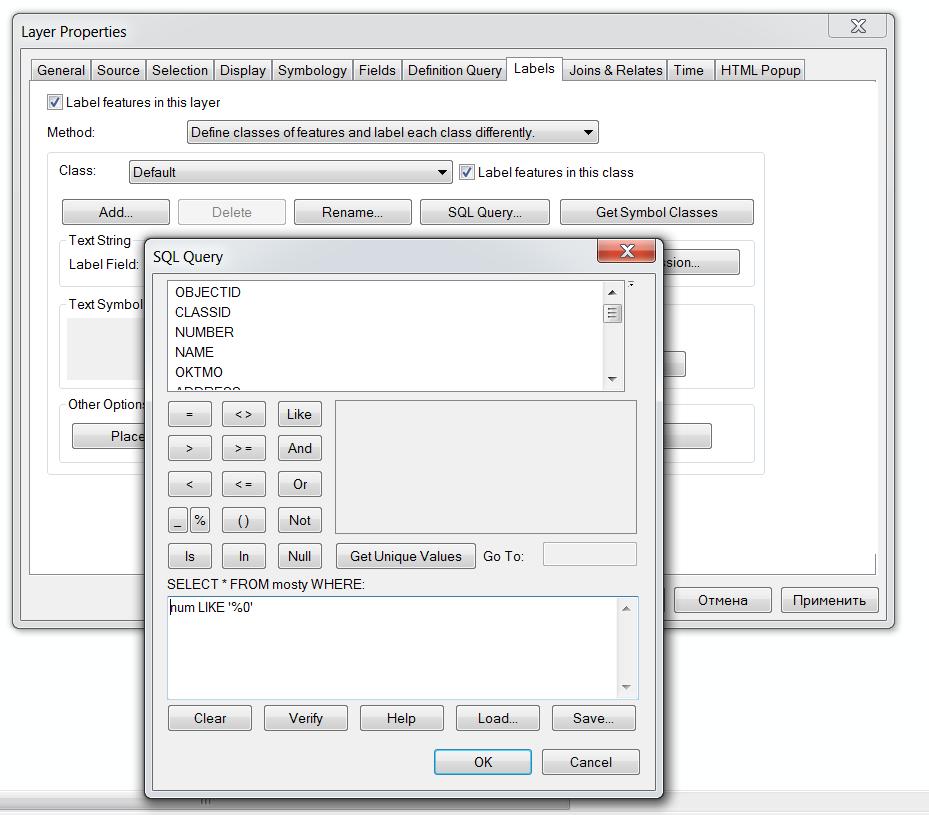Image resolution: width=929 pixels, height=815 pixels.
Task: Switch to the General tab
Action: click(x=60, y=70)
